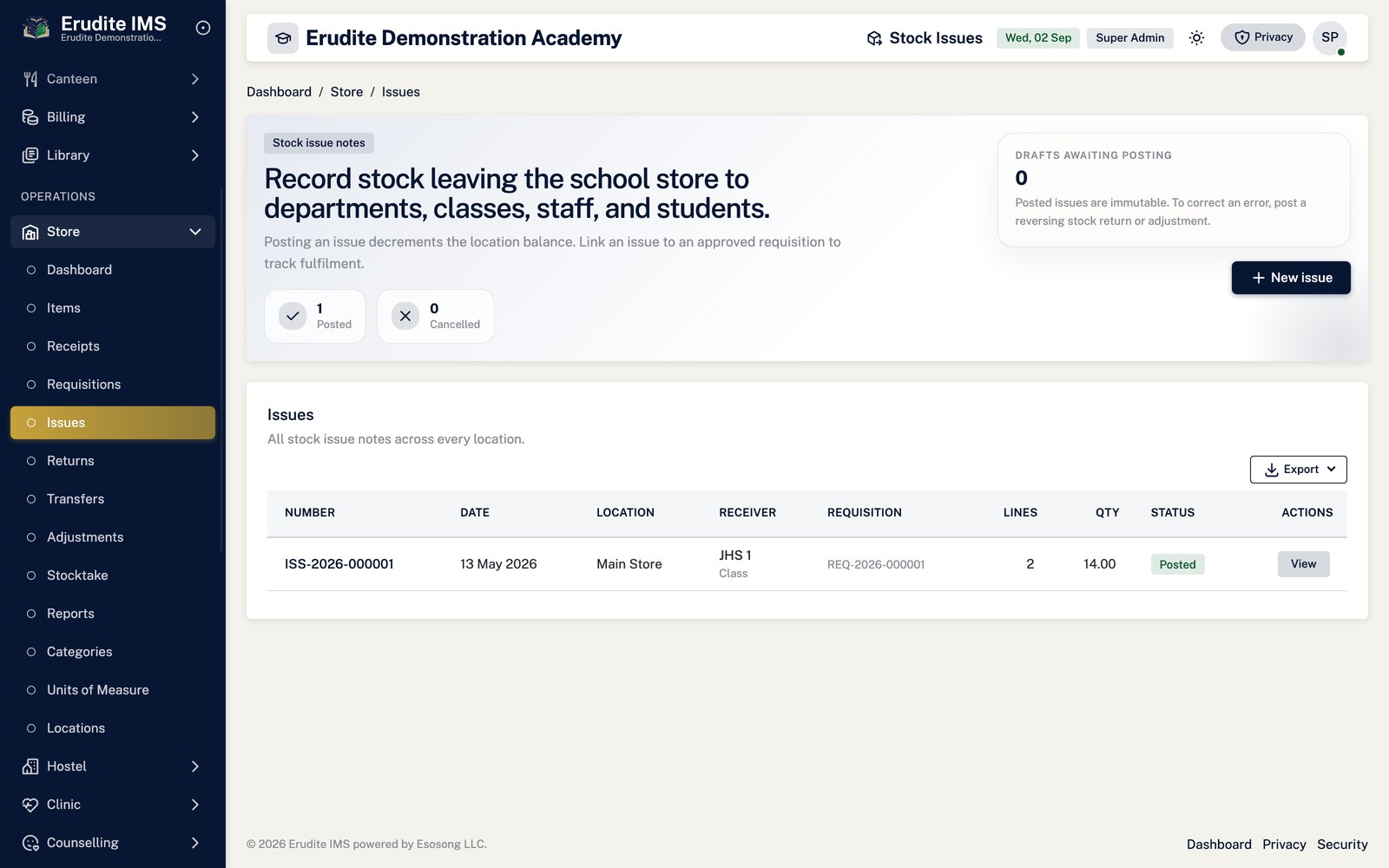
Task: Open Receipts in Store menu
Action: click(x=113, y=346)
